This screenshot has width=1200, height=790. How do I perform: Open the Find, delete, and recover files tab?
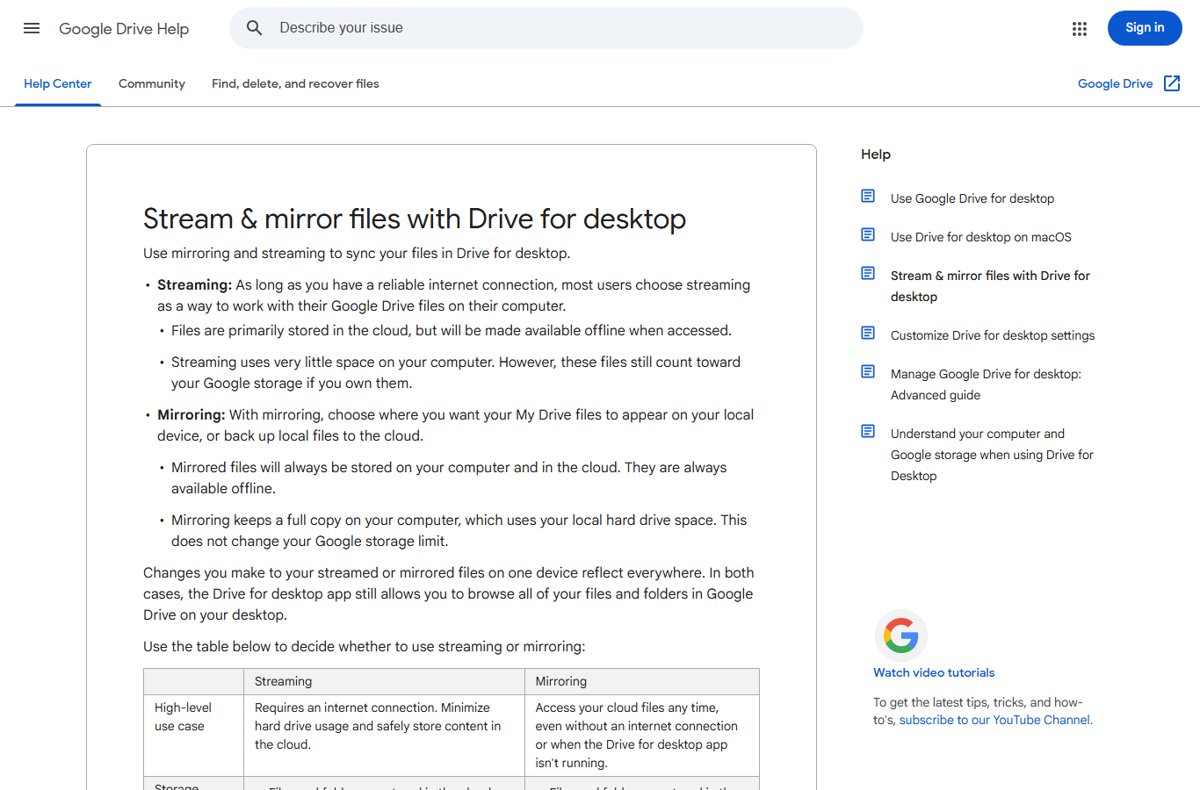point(295,84)
